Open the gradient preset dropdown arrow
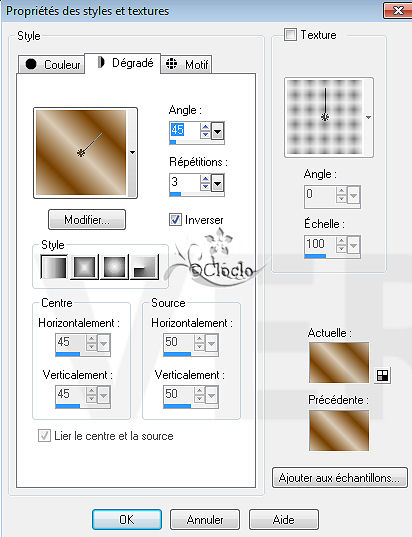 pyautogui.click(x=132, y=152)
